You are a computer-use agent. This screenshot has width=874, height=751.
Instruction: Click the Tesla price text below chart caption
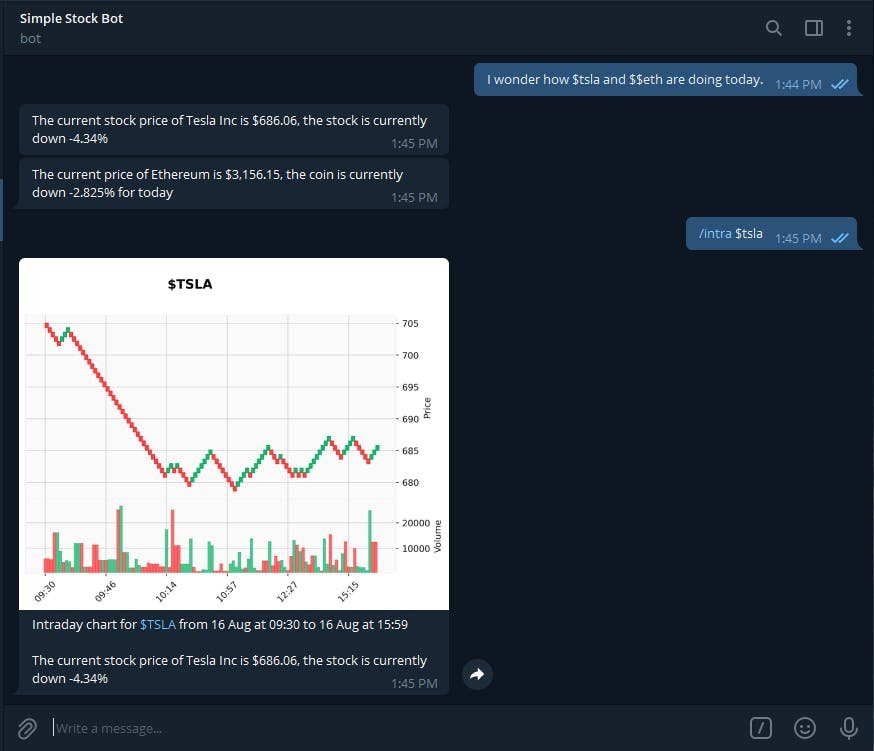[229, 669]
